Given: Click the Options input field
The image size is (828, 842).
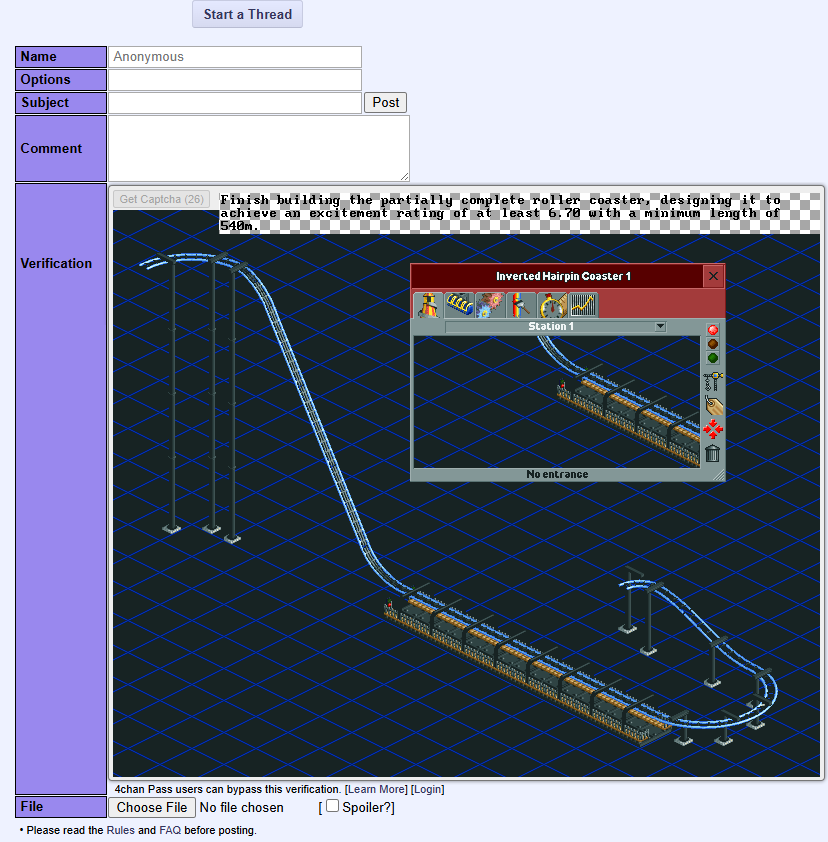Looking at the screenshot, I should pyautogui.click(x=235, y=80).
